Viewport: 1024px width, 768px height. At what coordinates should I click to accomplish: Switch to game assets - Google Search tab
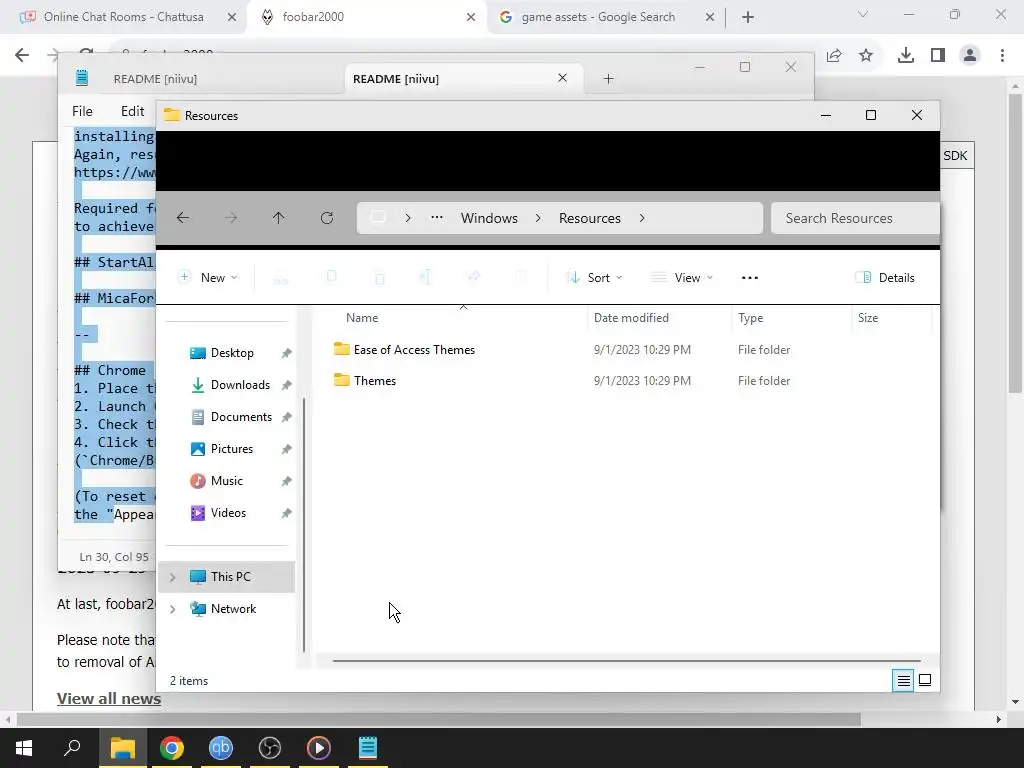pyautogui.click(x=605, y=17)
